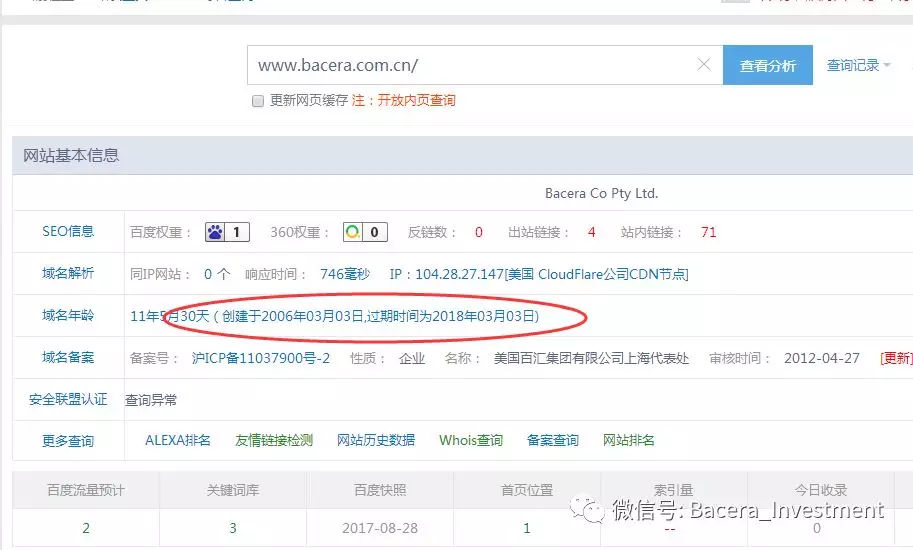The width and height of the screenshot is (913, 550).
Task: Click the 百度流量预计 column header
Action: 86,490
